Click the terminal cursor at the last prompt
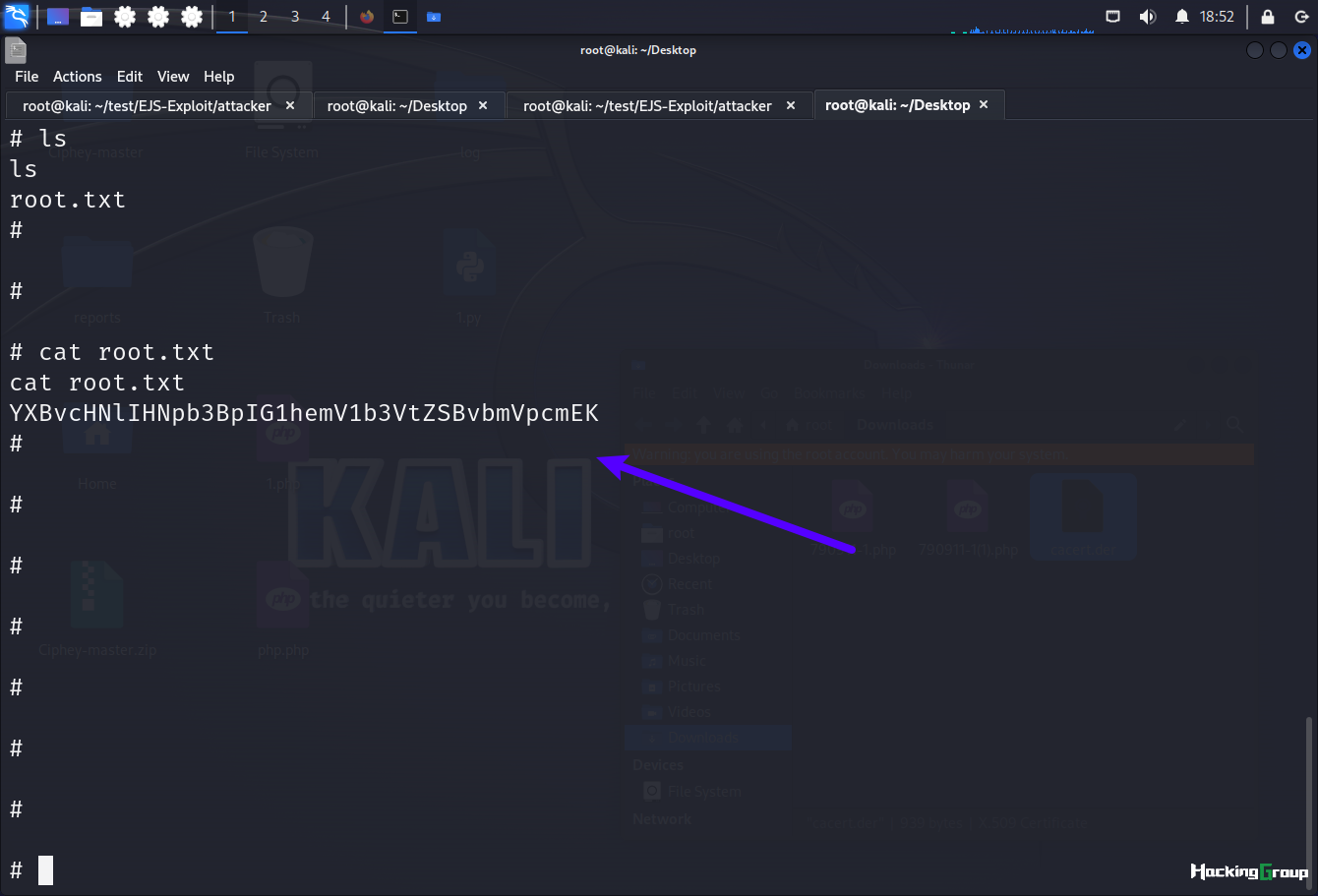This screenshot has height=896, width=1318. (45, 870)
